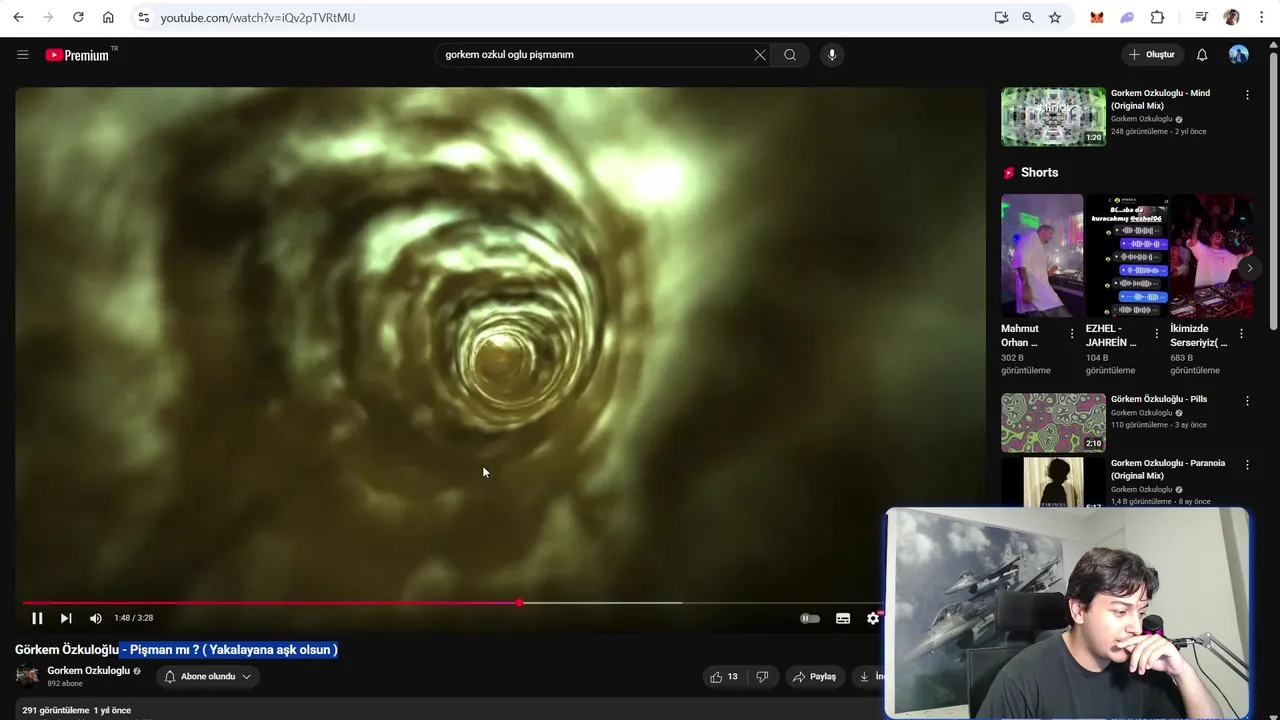Click the address bar URL
The height and width of the screenshot is (720, 1280).
(x=258, y=17)
